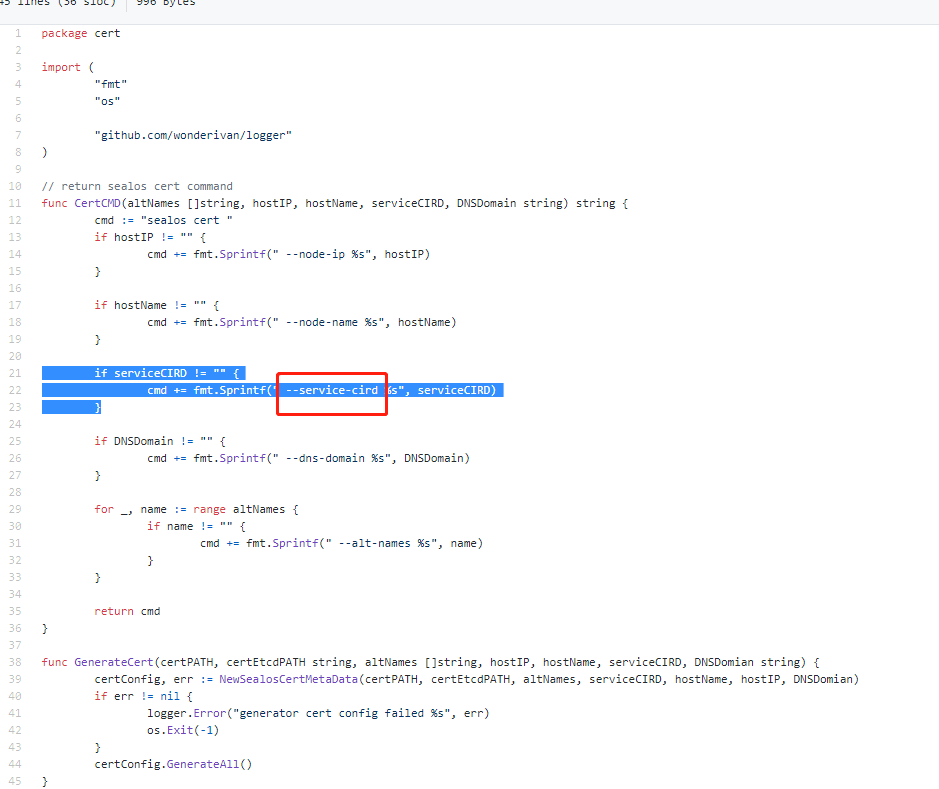Select the --service-cird text in the red box

point(331,390)
